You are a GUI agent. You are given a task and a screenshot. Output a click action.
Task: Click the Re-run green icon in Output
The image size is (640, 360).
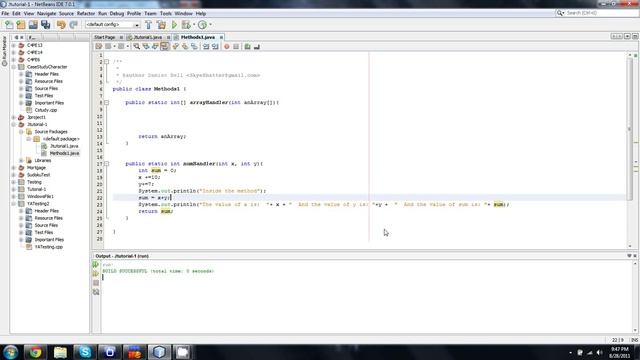(x=96, y=265)
